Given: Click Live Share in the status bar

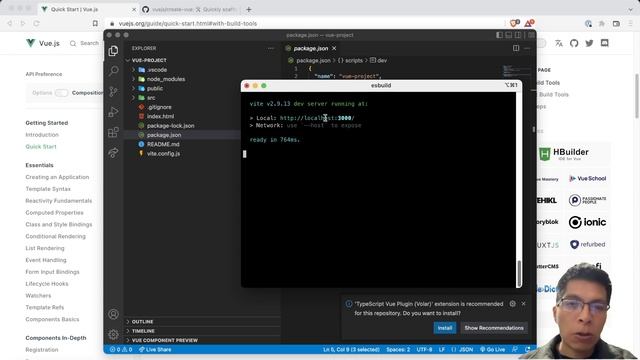Looking at the screenshot, I should pyautogui.click(x=155, y=349).
